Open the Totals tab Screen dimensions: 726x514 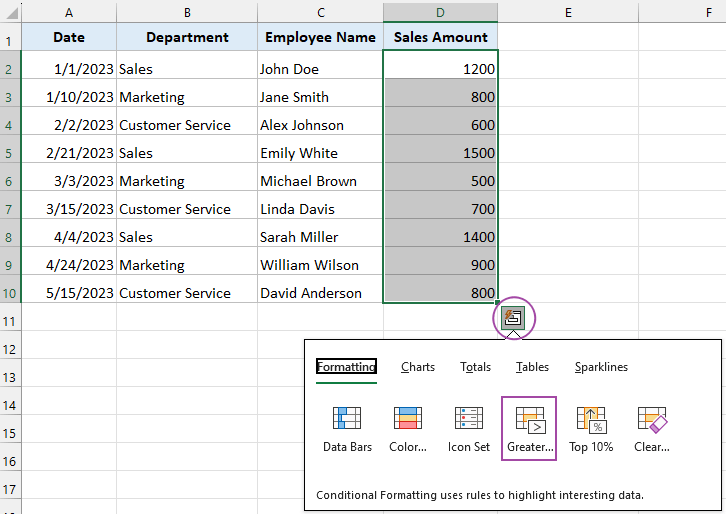476,367
